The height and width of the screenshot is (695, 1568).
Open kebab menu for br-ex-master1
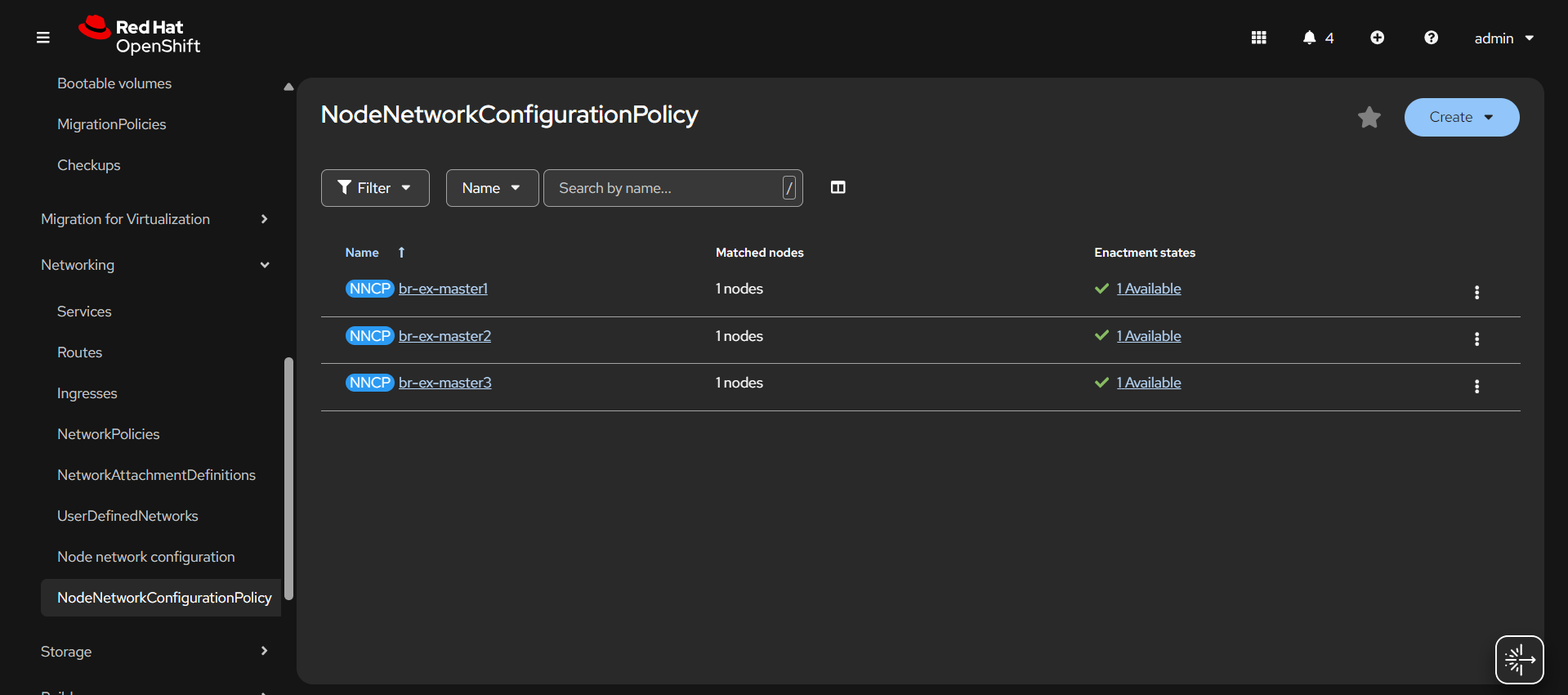(1476, 293)
